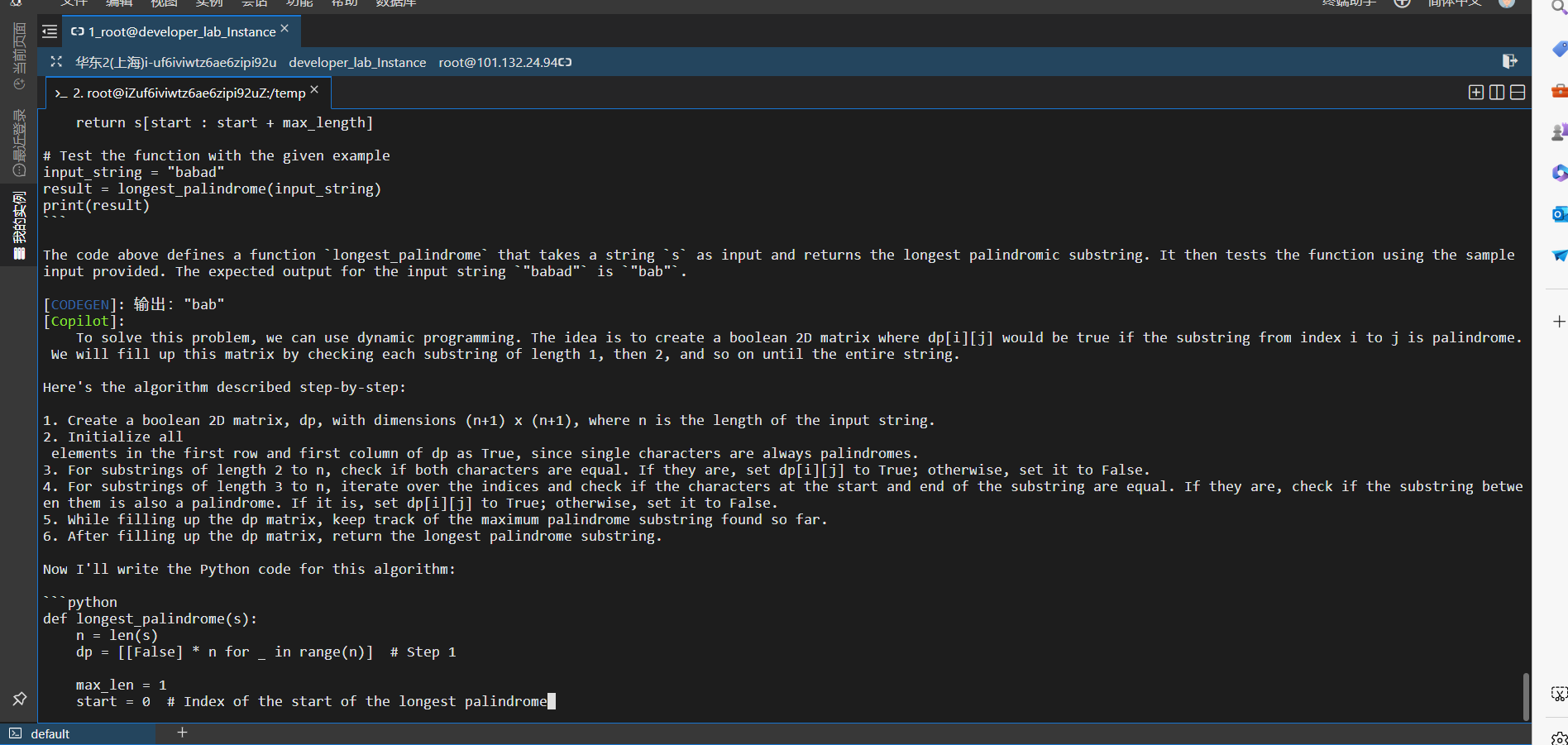Click the disconnect/exit session icon
Screen dimensions: 1568x745
[x=1509, y=61]
